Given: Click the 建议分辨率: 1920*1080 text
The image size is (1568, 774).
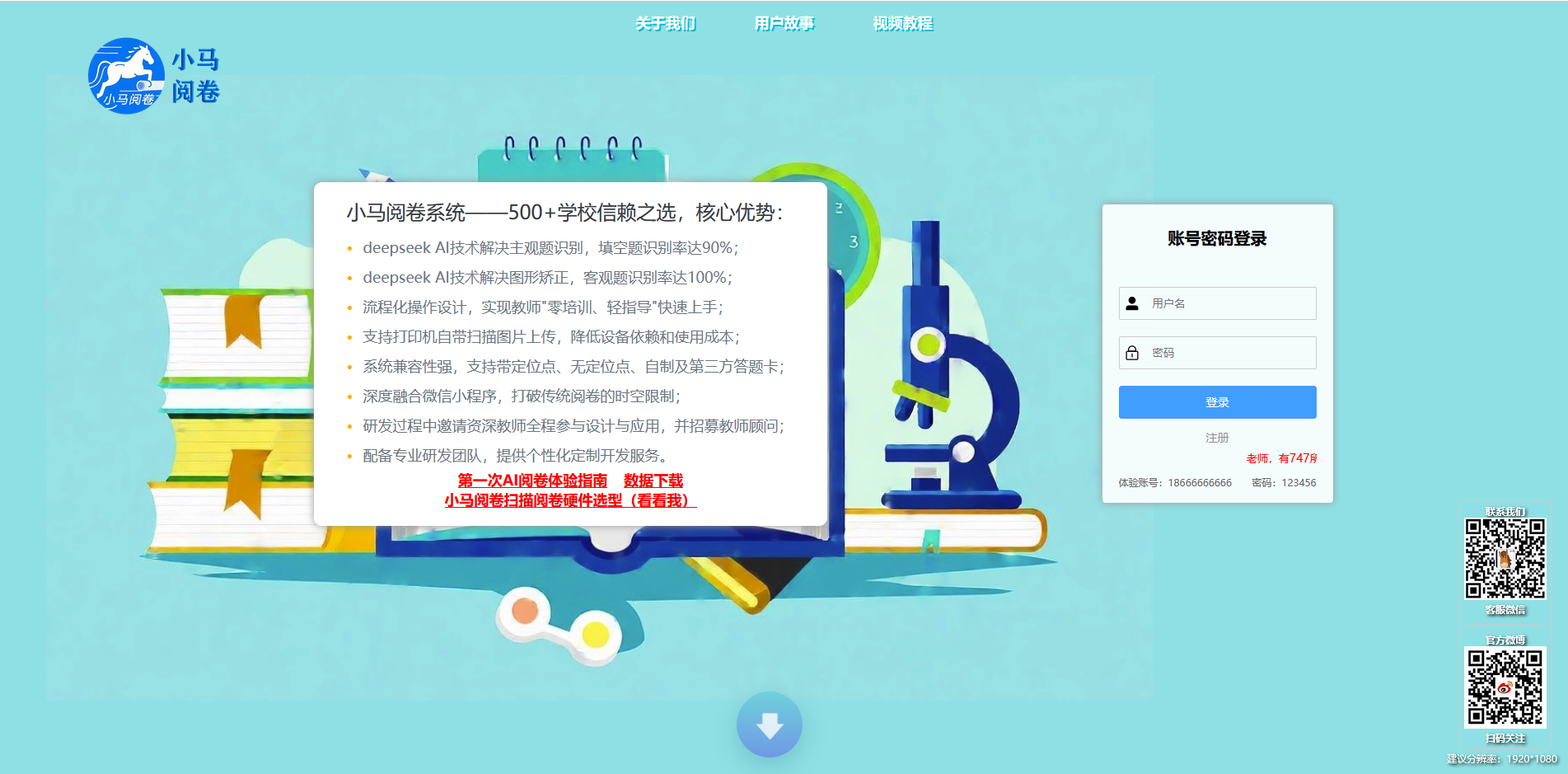Looking at the screenshot, I should [1502, 759].
